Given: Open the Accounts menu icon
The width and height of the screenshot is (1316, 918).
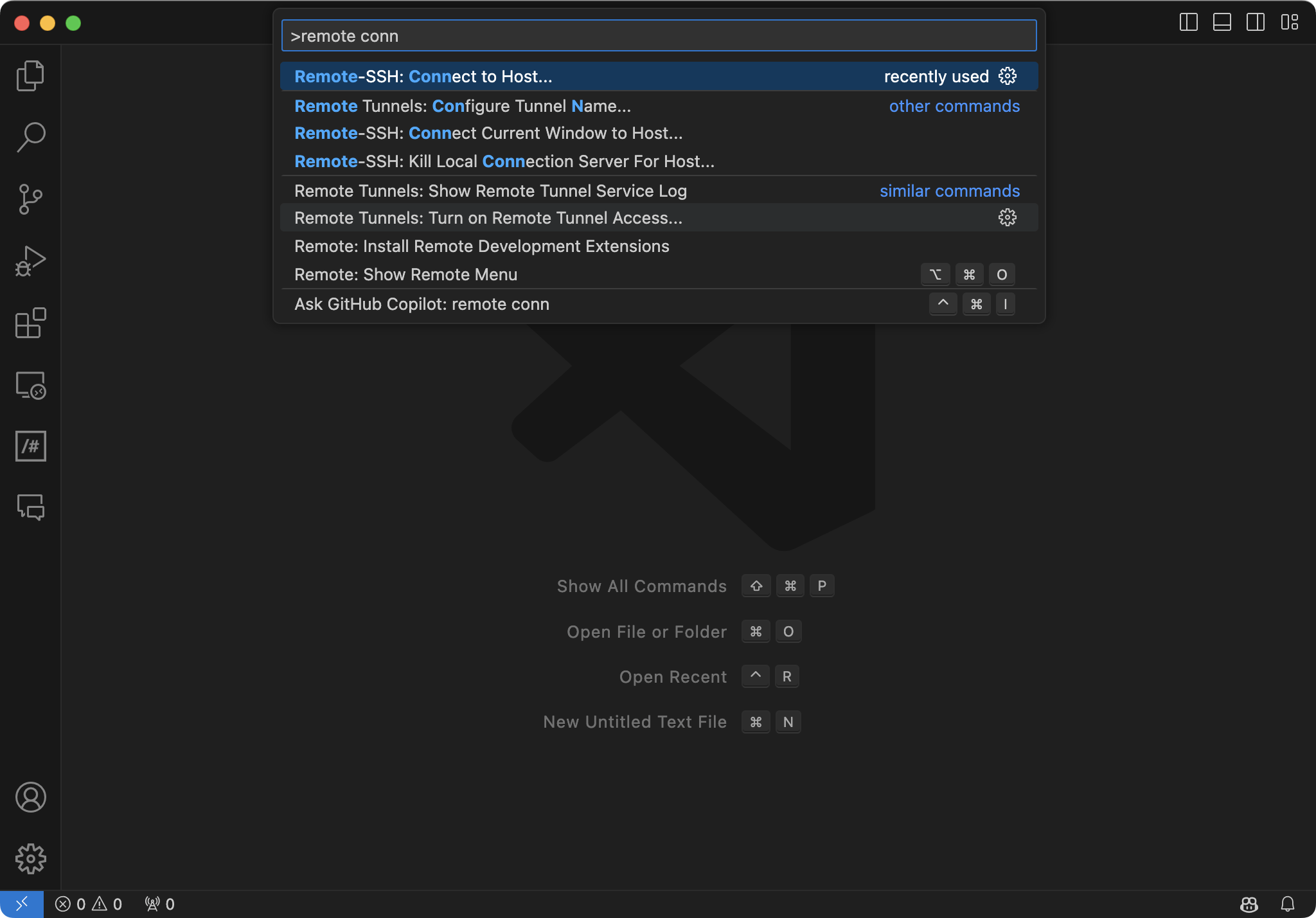Looking at the screenshot, I should point(30,797).
